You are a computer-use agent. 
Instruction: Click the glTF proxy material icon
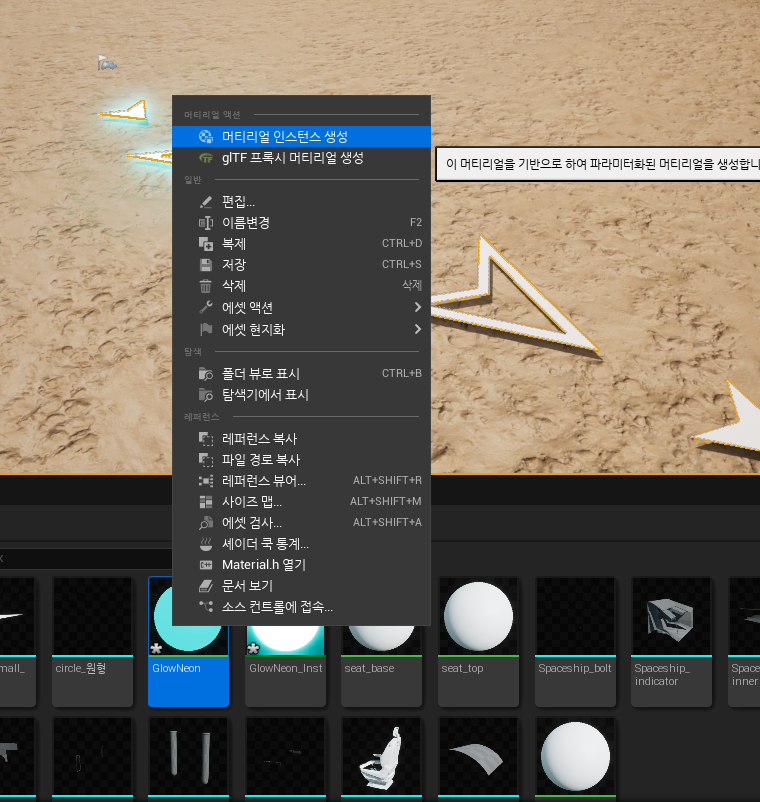coord(206,158)
